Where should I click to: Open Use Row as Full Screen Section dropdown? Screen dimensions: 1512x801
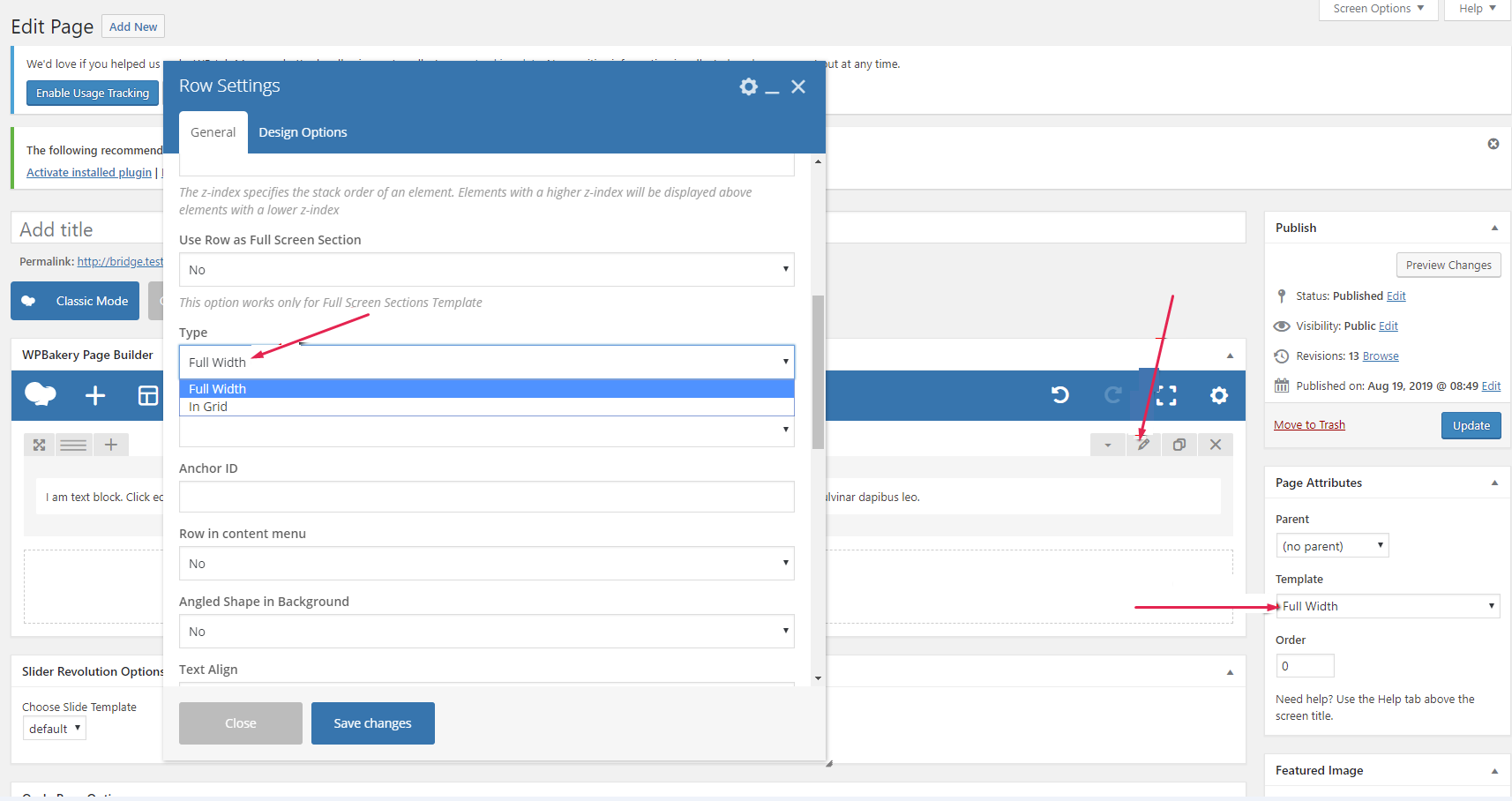pos(486,270)
